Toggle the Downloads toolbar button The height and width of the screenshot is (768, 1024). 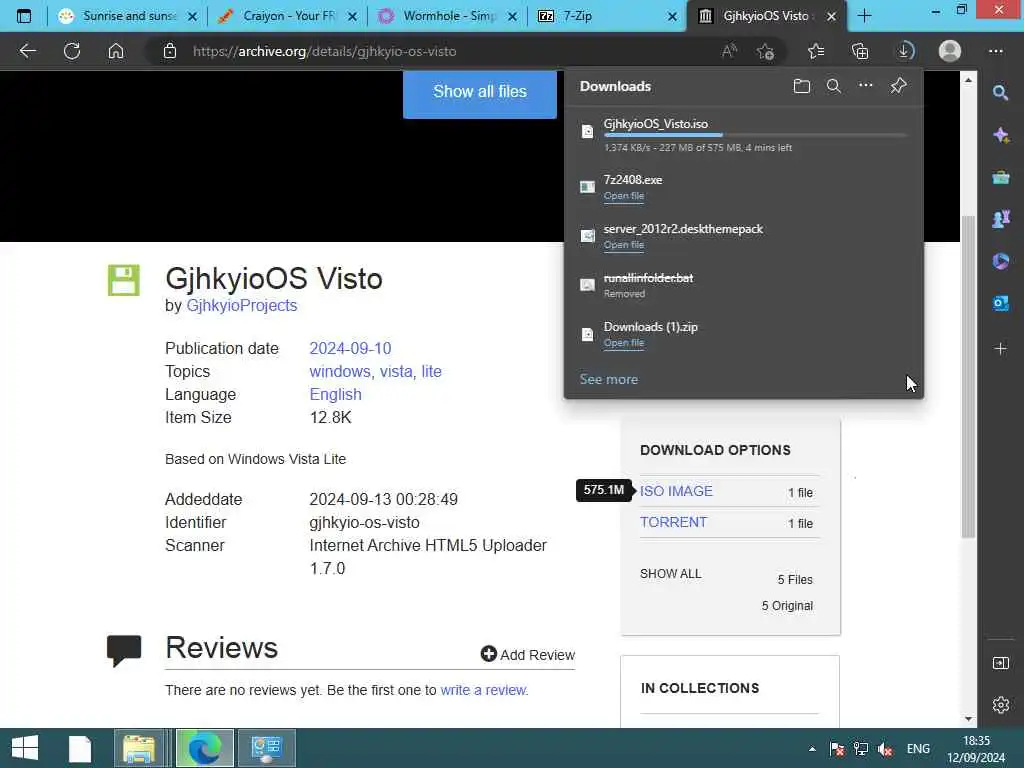tap(904, 51)
